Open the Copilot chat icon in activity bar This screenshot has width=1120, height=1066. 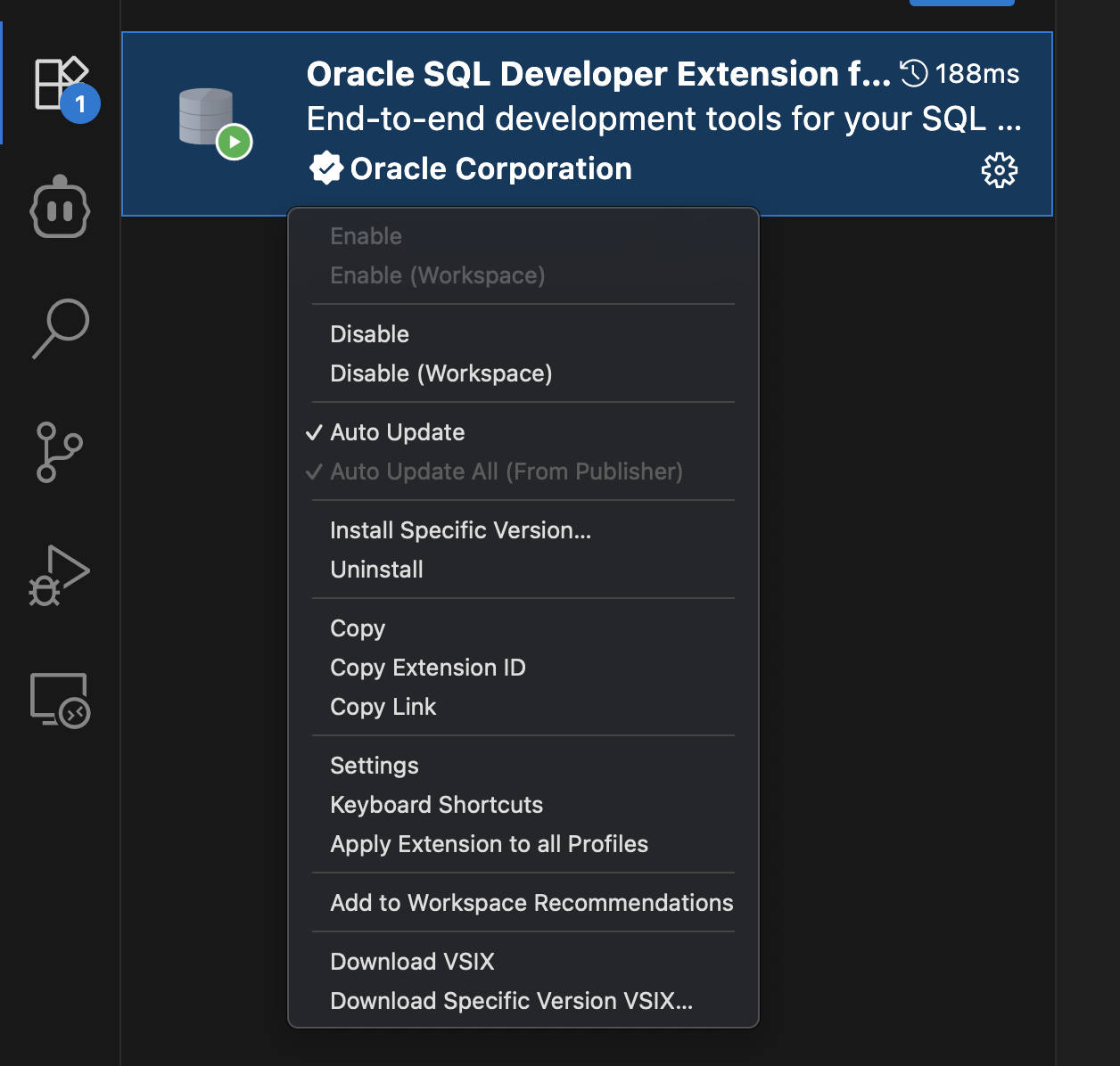pyautogui.click(x=61, y=207)
